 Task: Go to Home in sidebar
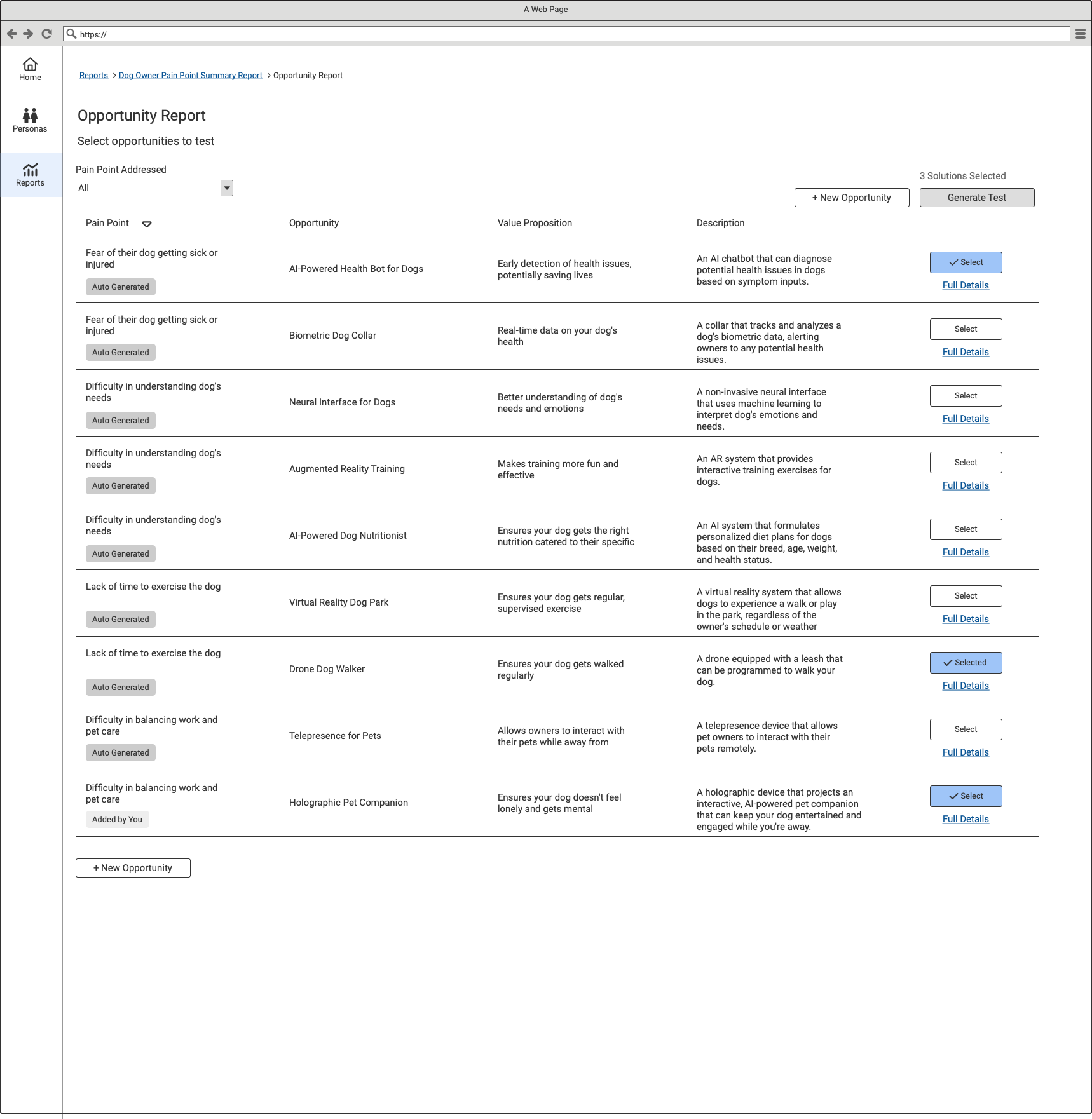[x=30, y=70]
